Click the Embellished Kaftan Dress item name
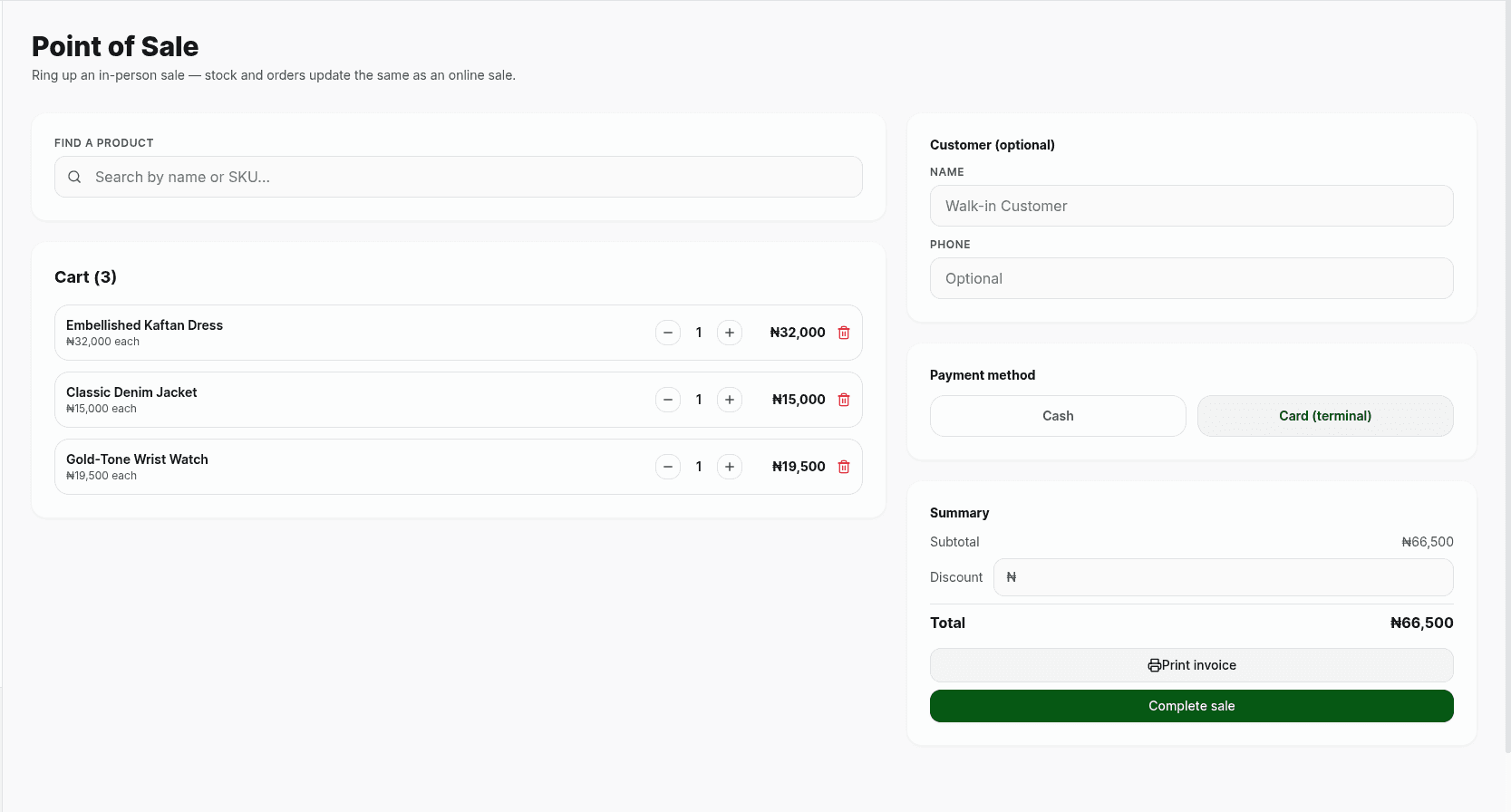Viewport: 1511px width, 812px height. (x=144, y=325)
